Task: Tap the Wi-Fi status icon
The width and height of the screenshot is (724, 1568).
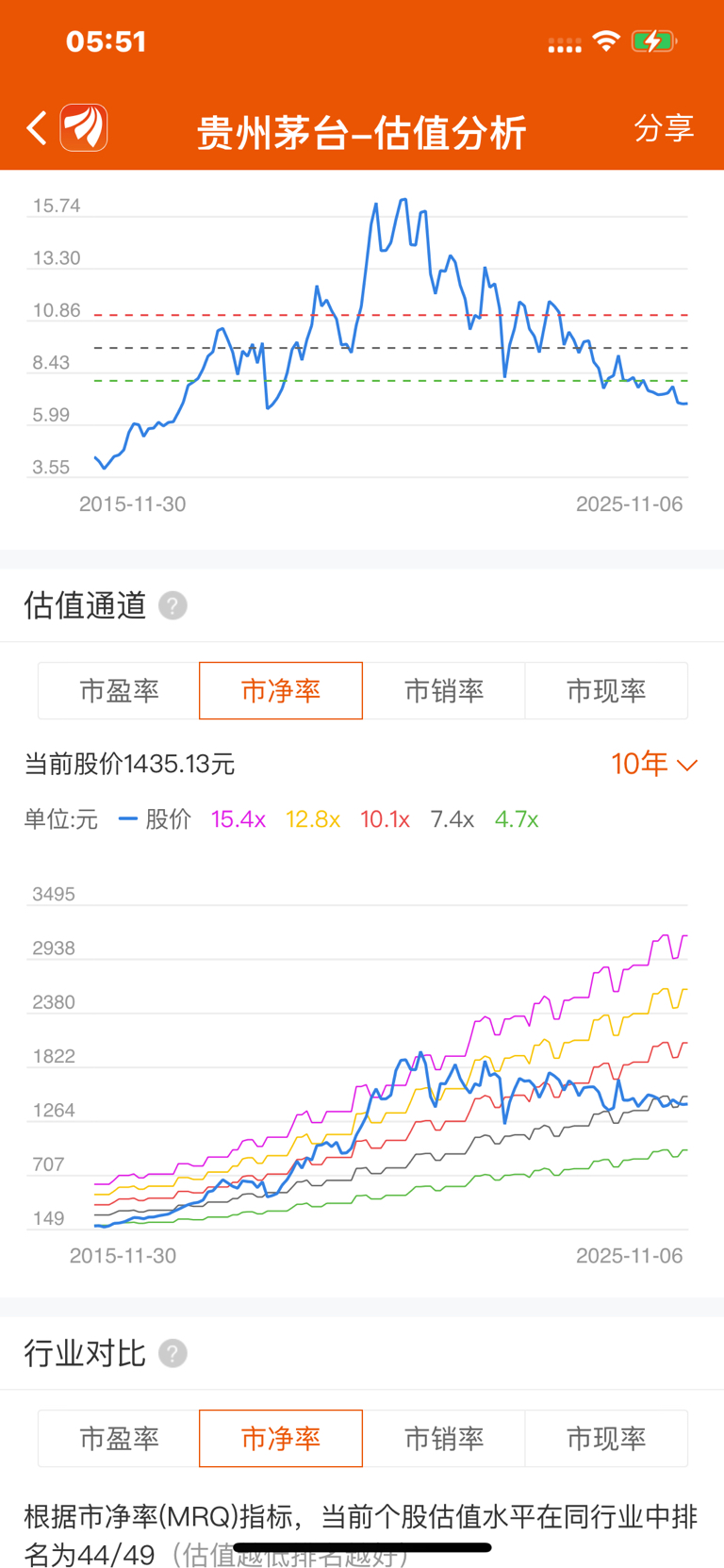Action: [x=606, y=41]
